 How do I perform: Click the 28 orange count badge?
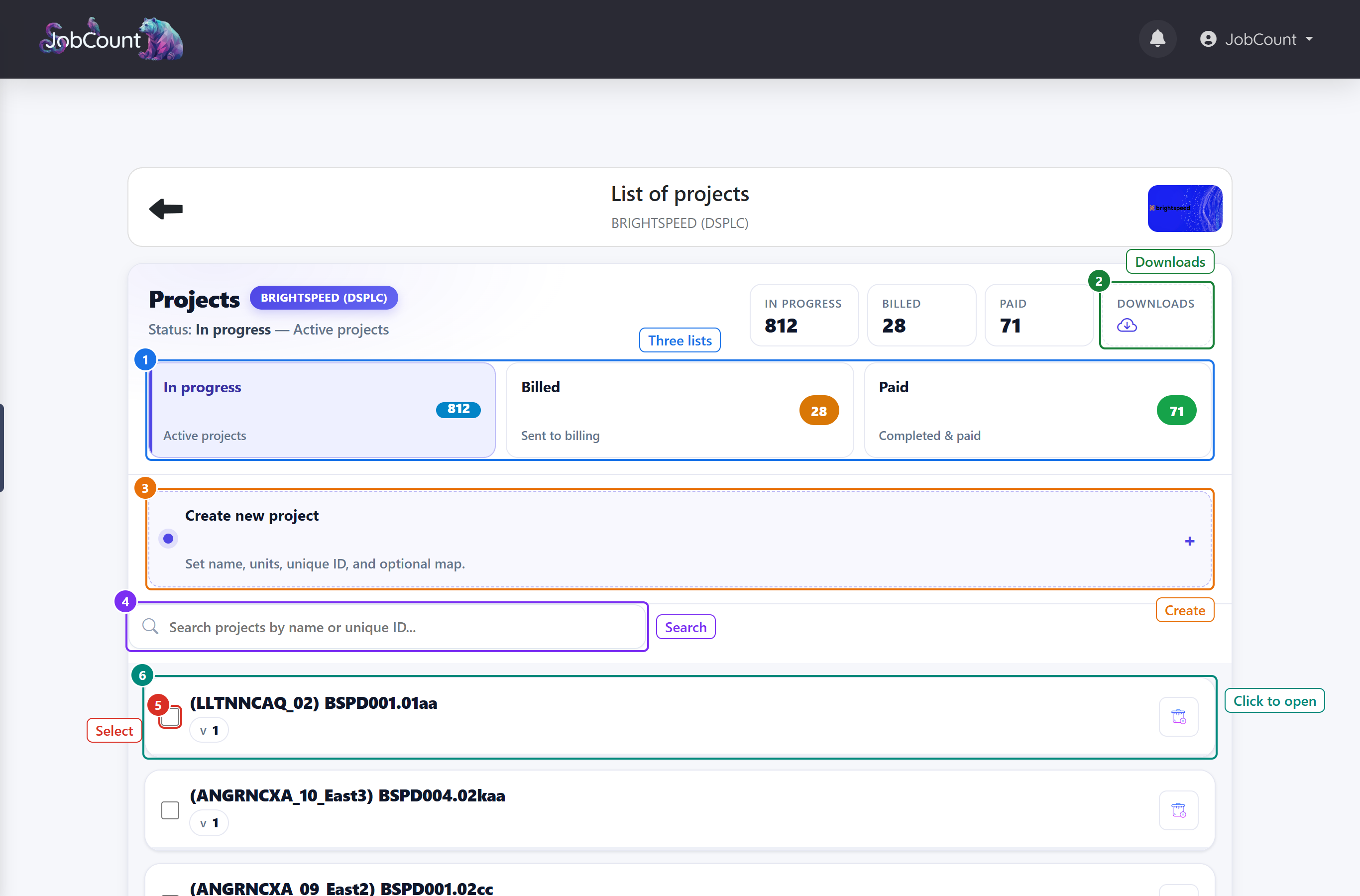pyautogui.click(x=818, y=410)
